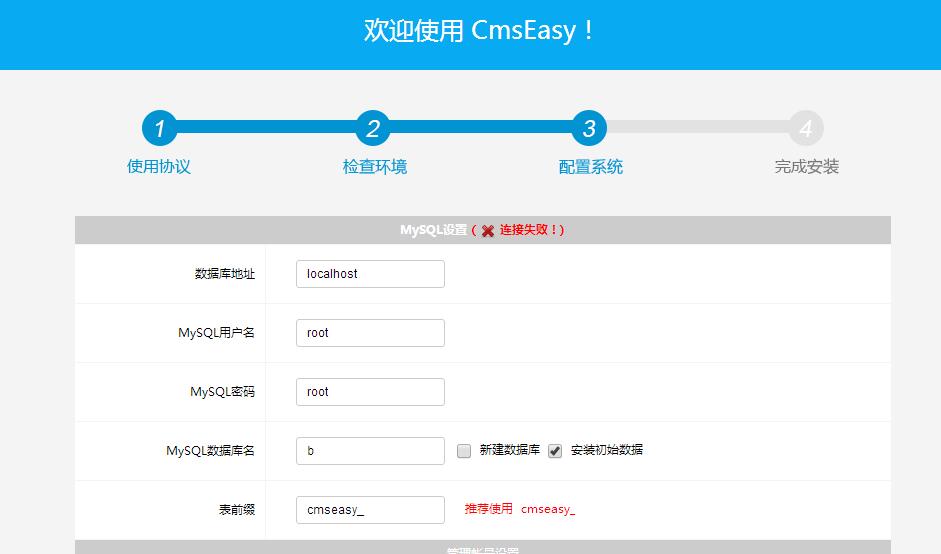
Task: Uncheck the 安装初始数据 checkbox
Action: coord(555,451)
